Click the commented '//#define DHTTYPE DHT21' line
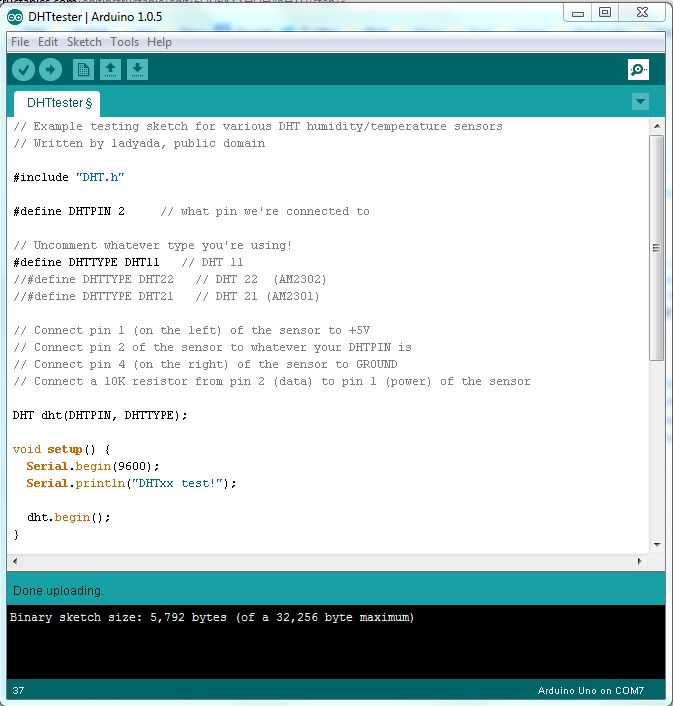Screen dimensions: 673x706 point(166,296)
